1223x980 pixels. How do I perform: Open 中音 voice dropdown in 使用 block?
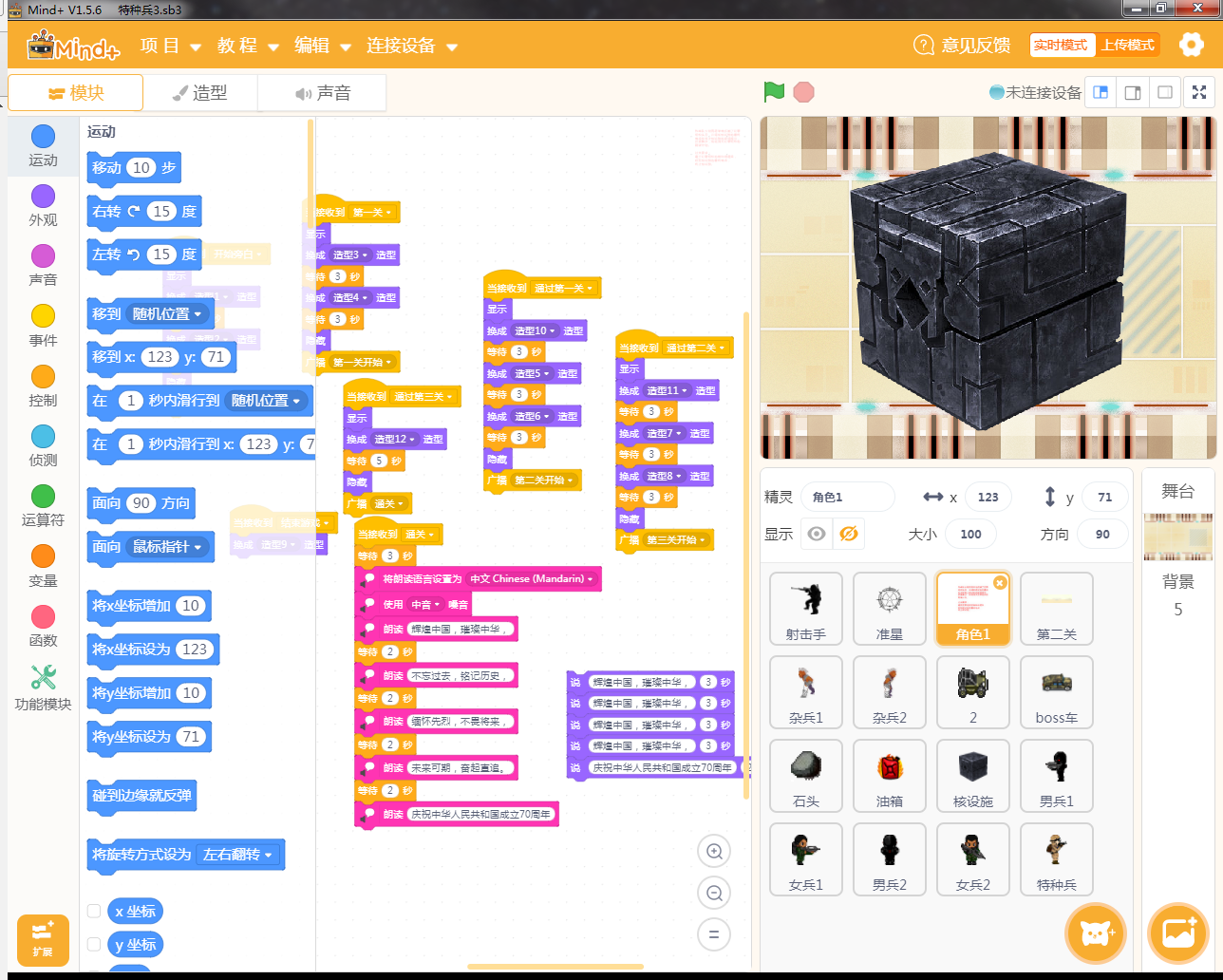(x=426, y=604)
